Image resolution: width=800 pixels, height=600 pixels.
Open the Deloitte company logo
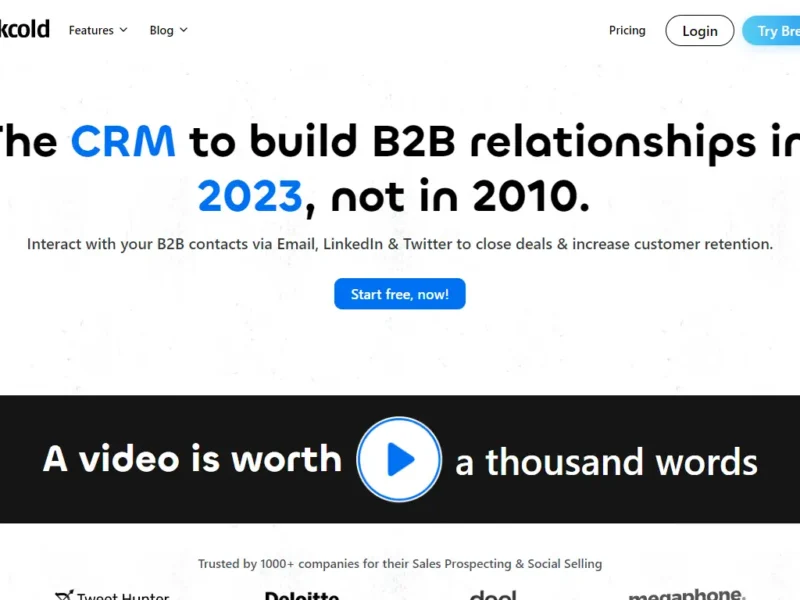[x=301, y=595]
